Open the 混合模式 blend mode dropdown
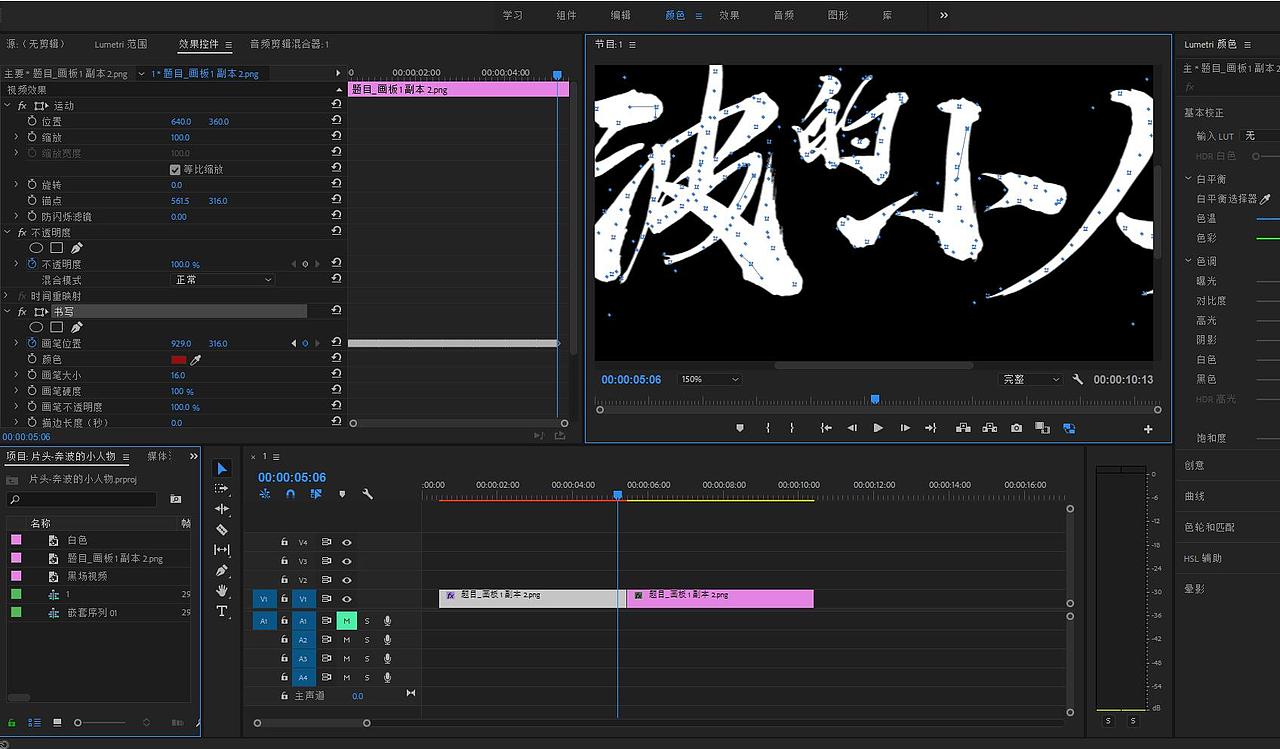This screenshot has width=1280, height=749. coord(222,280)
